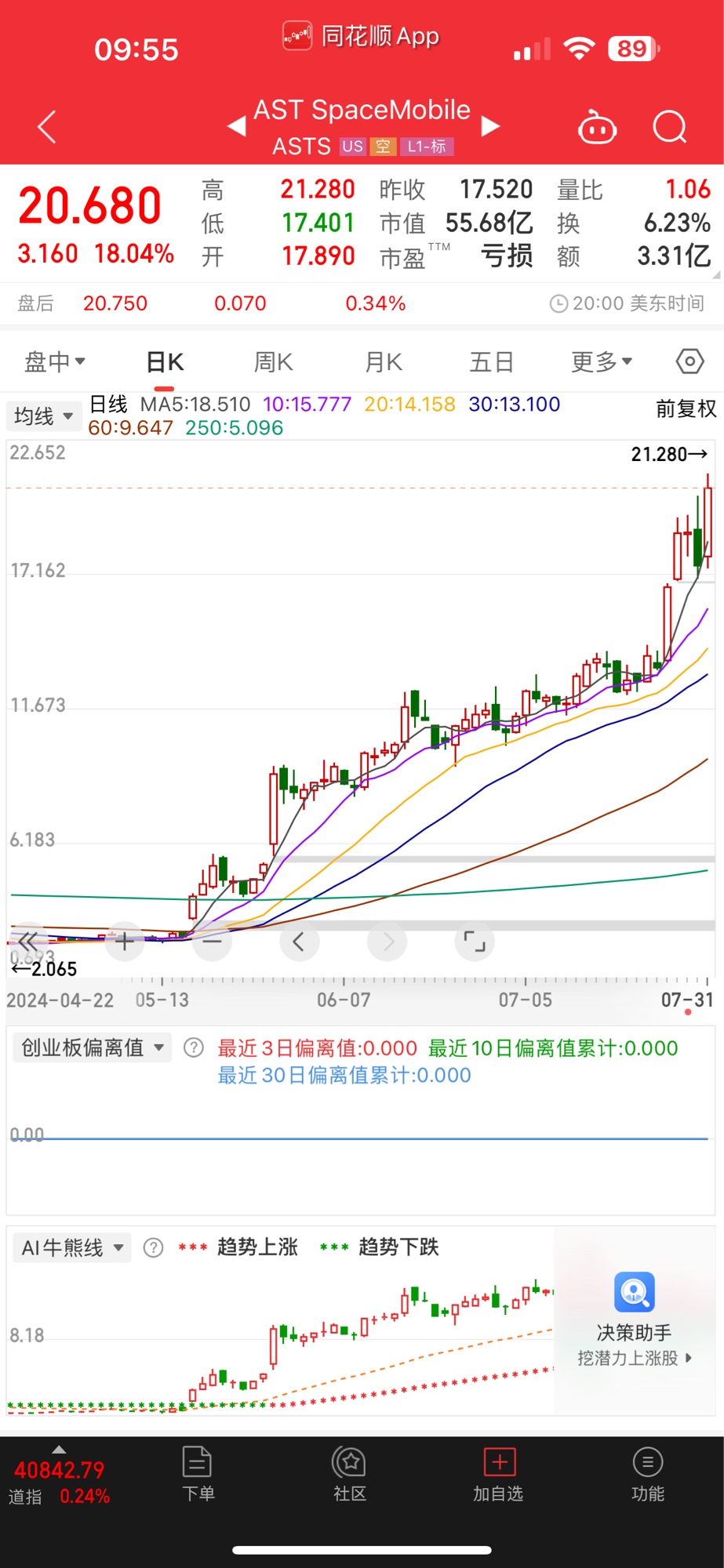Tap the 2024-04-22 start date label
Screen dimensions: 724x1568
(x=60, y=1000)
